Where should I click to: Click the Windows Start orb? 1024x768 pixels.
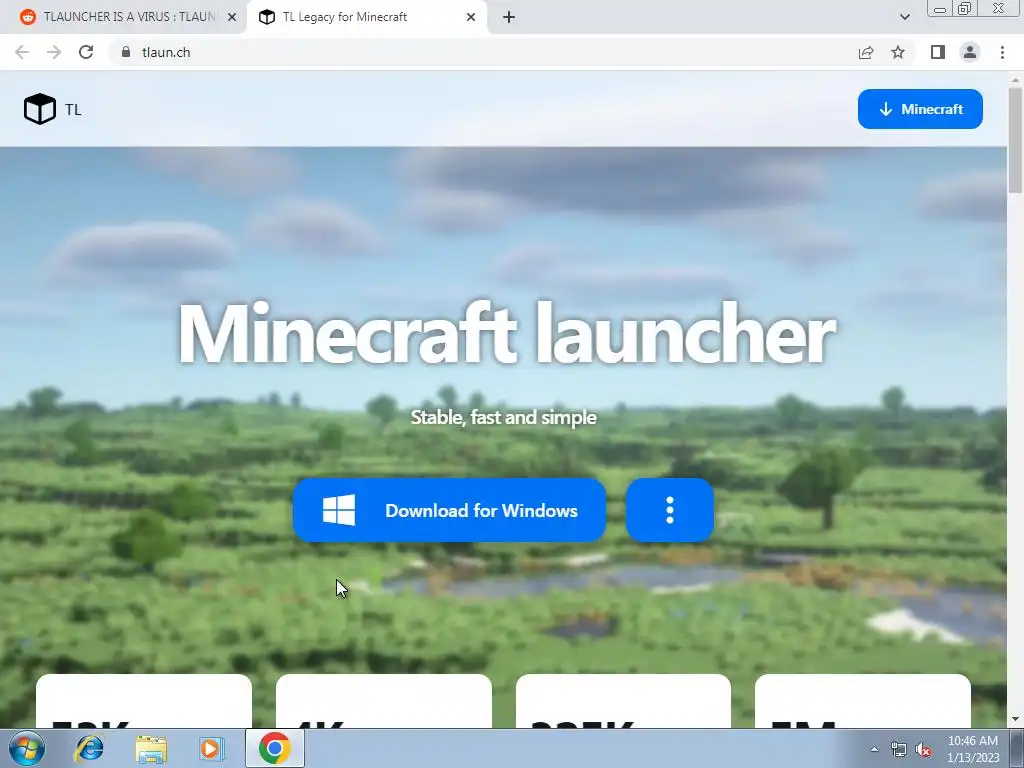(x=27, y=748)
